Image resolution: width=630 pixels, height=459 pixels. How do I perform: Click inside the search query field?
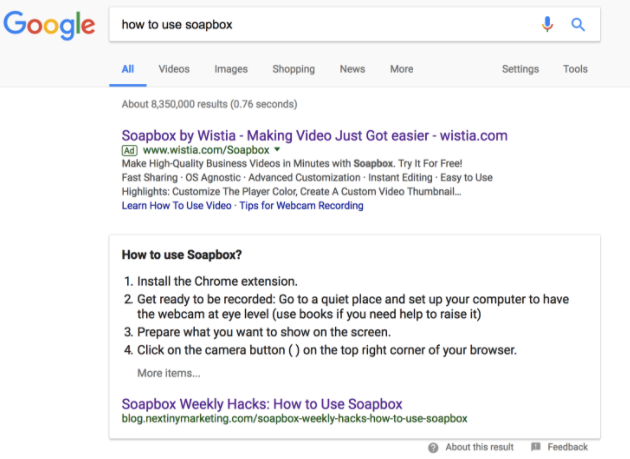click(325, 25)
